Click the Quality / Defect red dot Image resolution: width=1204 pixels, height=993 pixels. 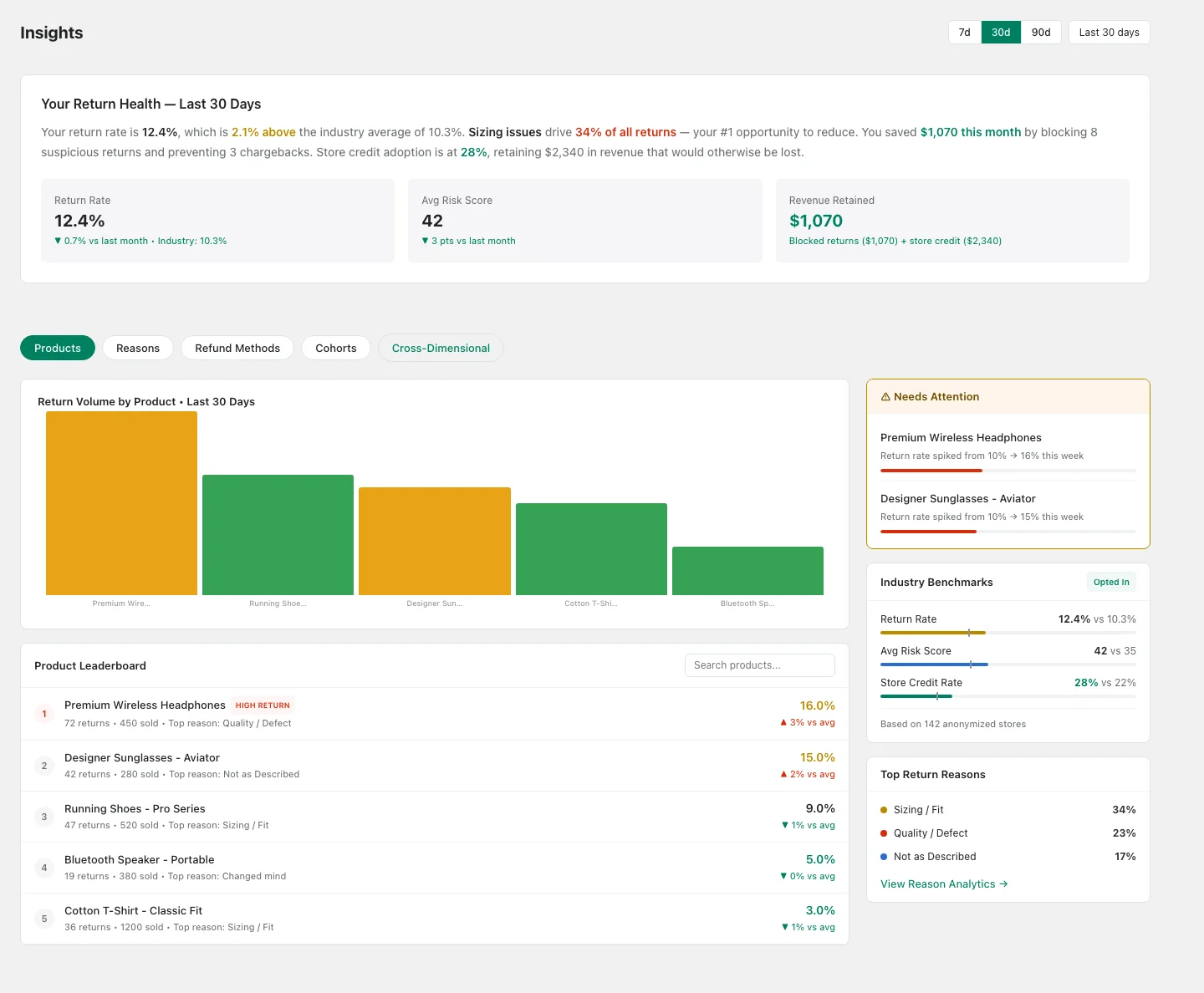[884, 833]
